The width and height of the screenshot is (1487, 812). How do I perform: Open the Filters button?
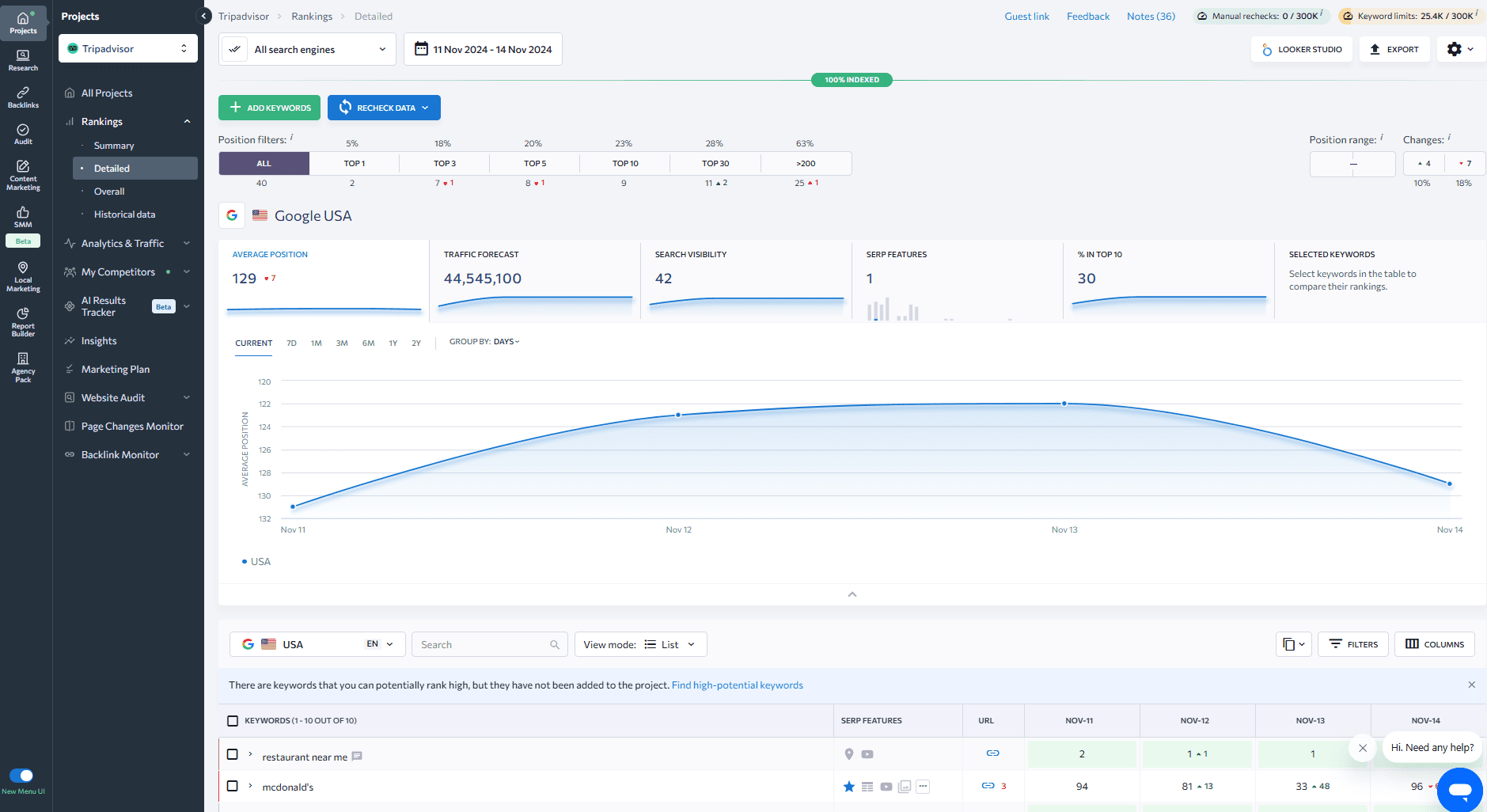(x=1353, y=644)
